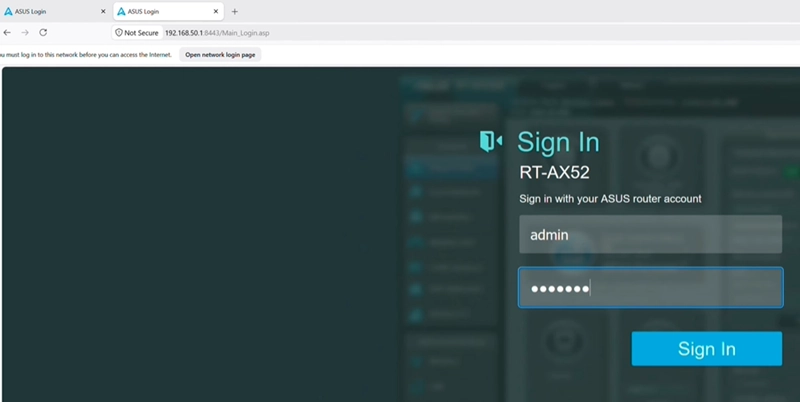Click the door icon beside Sign In heading
Image resolution: width=800 pixels, height=402 pixels.
click(x=491, y=141)
